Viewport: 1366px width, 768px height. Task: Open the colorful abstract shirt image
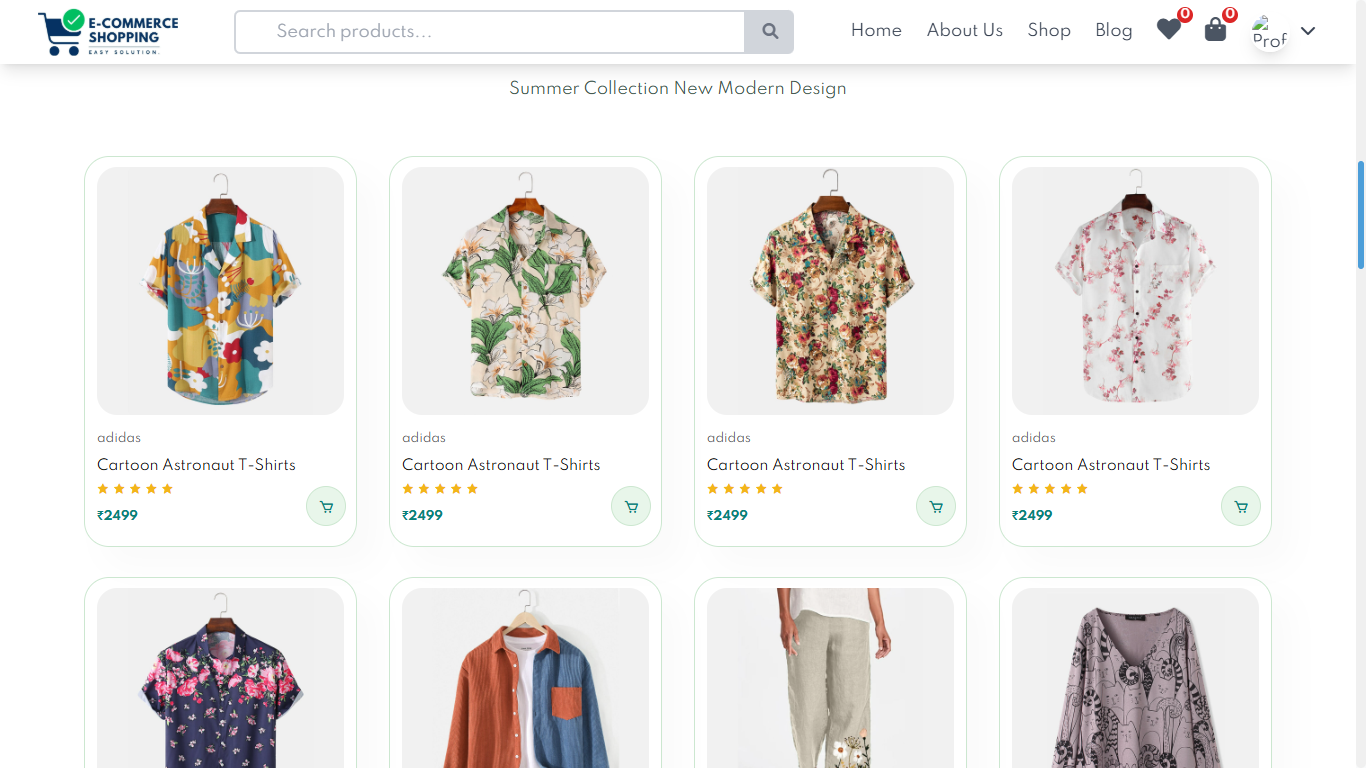tap(220, 291)
